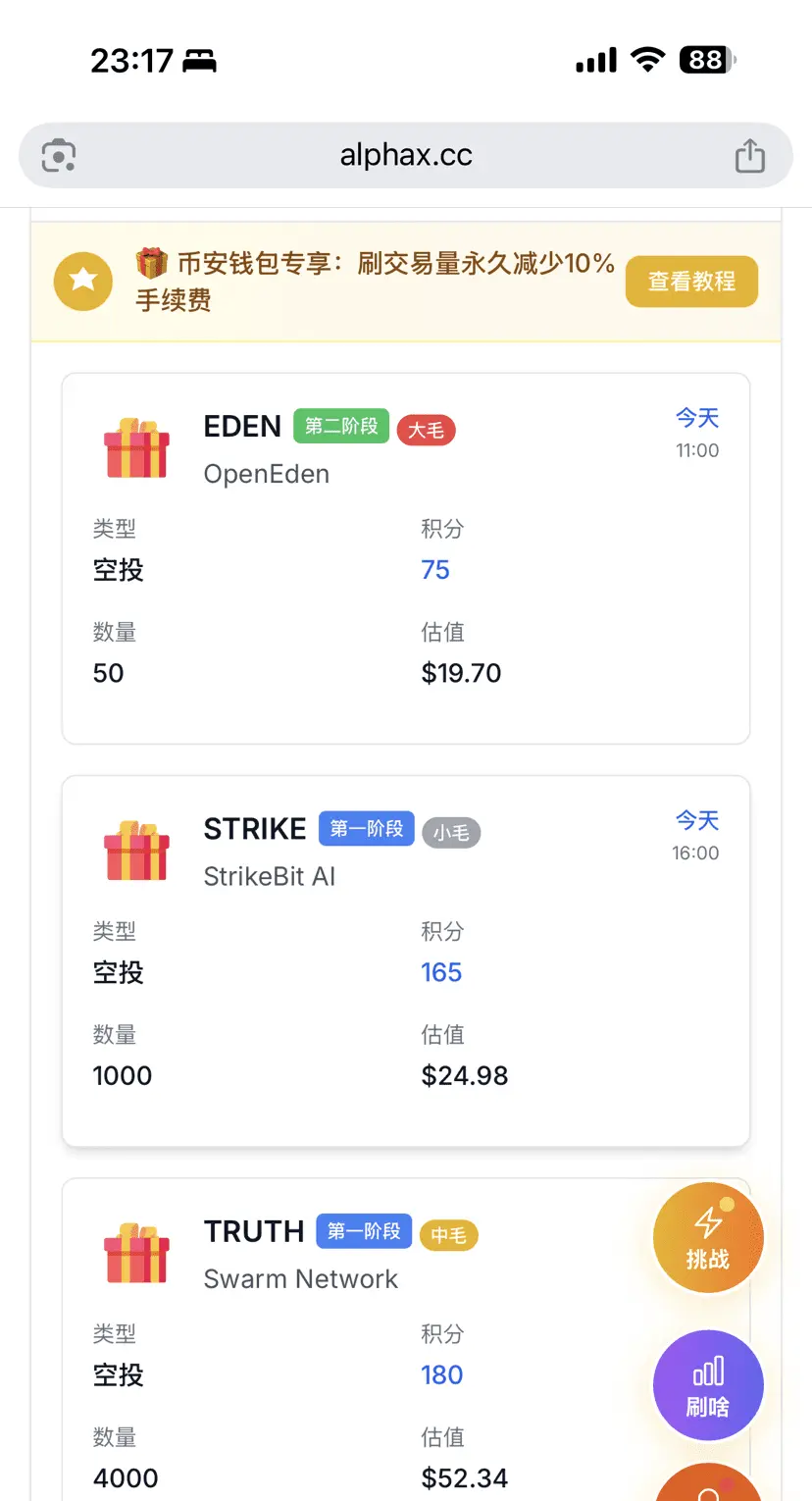Click EDEN points value 75

pos(435,570)
